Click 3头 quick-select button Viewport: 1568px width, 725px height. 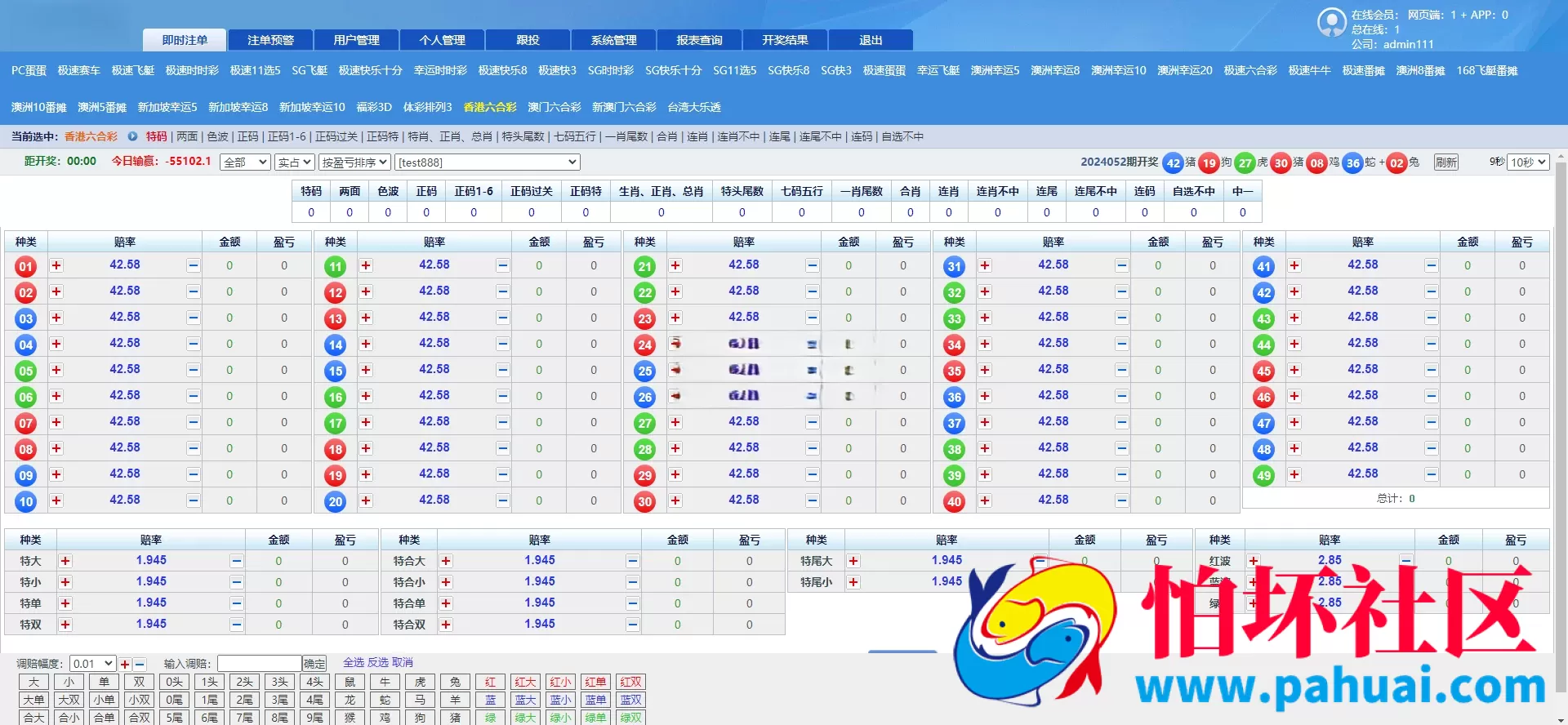pos(280,682)
